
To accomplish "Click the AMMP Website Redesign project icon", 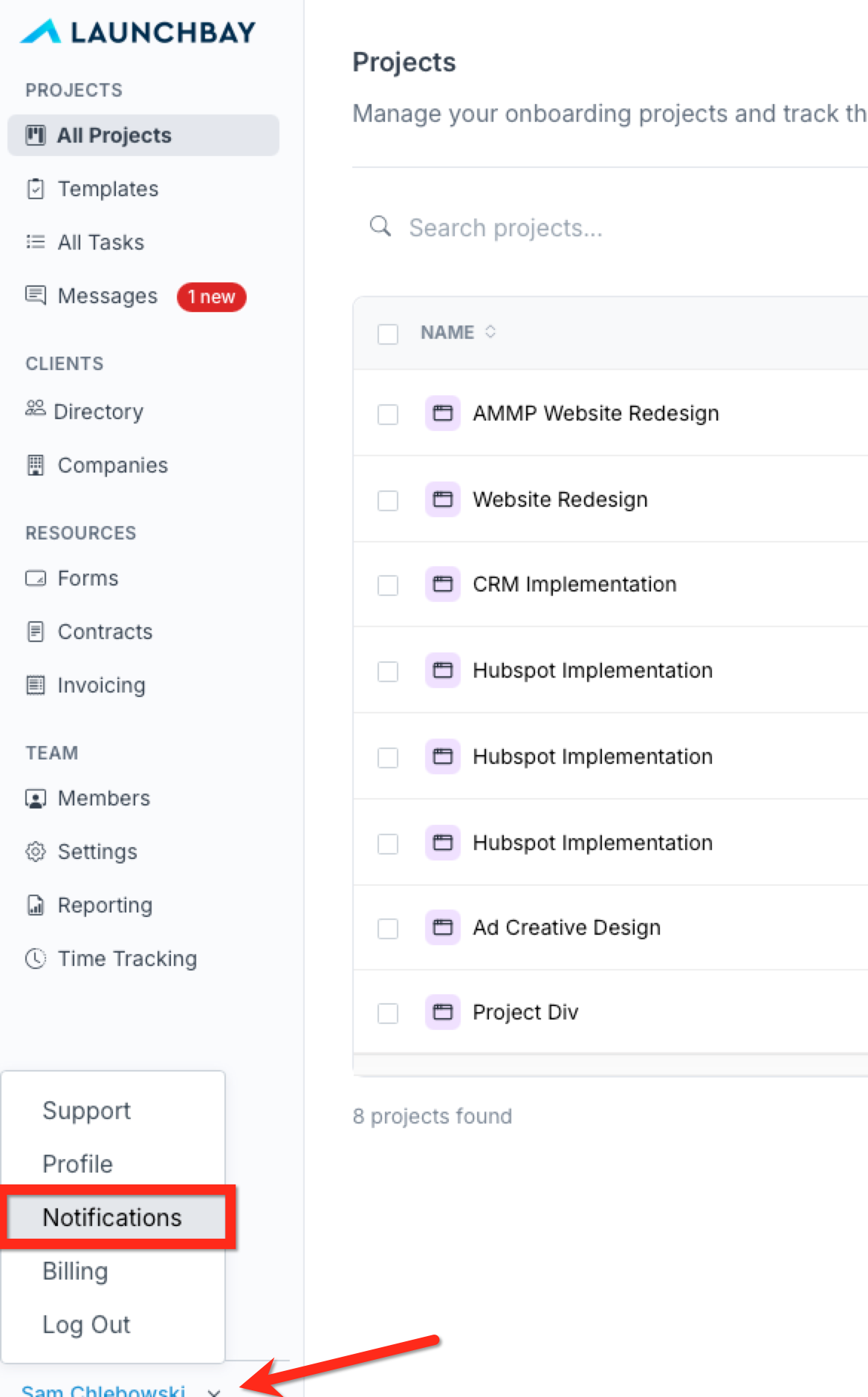I will 443,413.
